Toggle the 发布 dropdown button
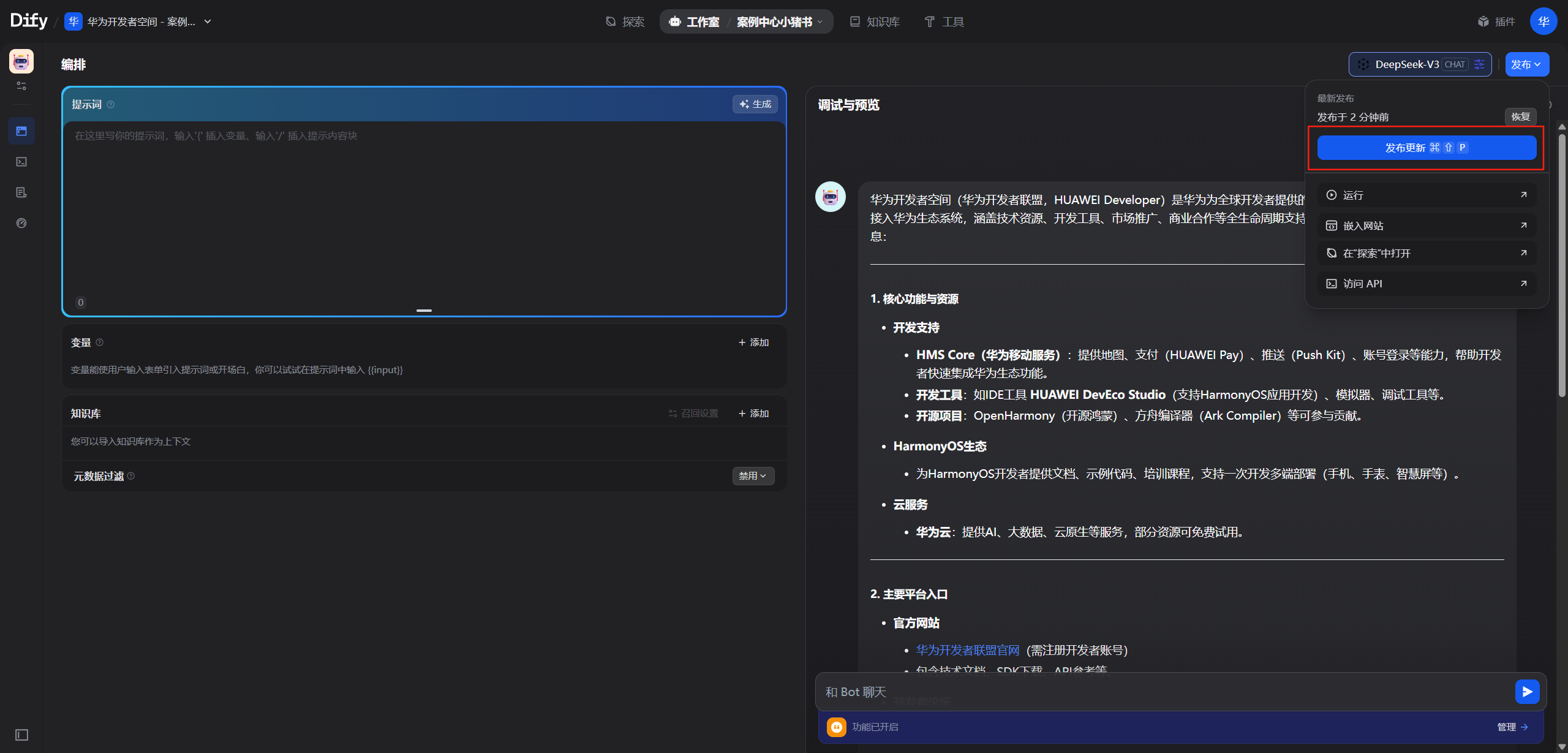This screenshot has width=1568, height=753. pyautogui.click(x=1527, y=64)
